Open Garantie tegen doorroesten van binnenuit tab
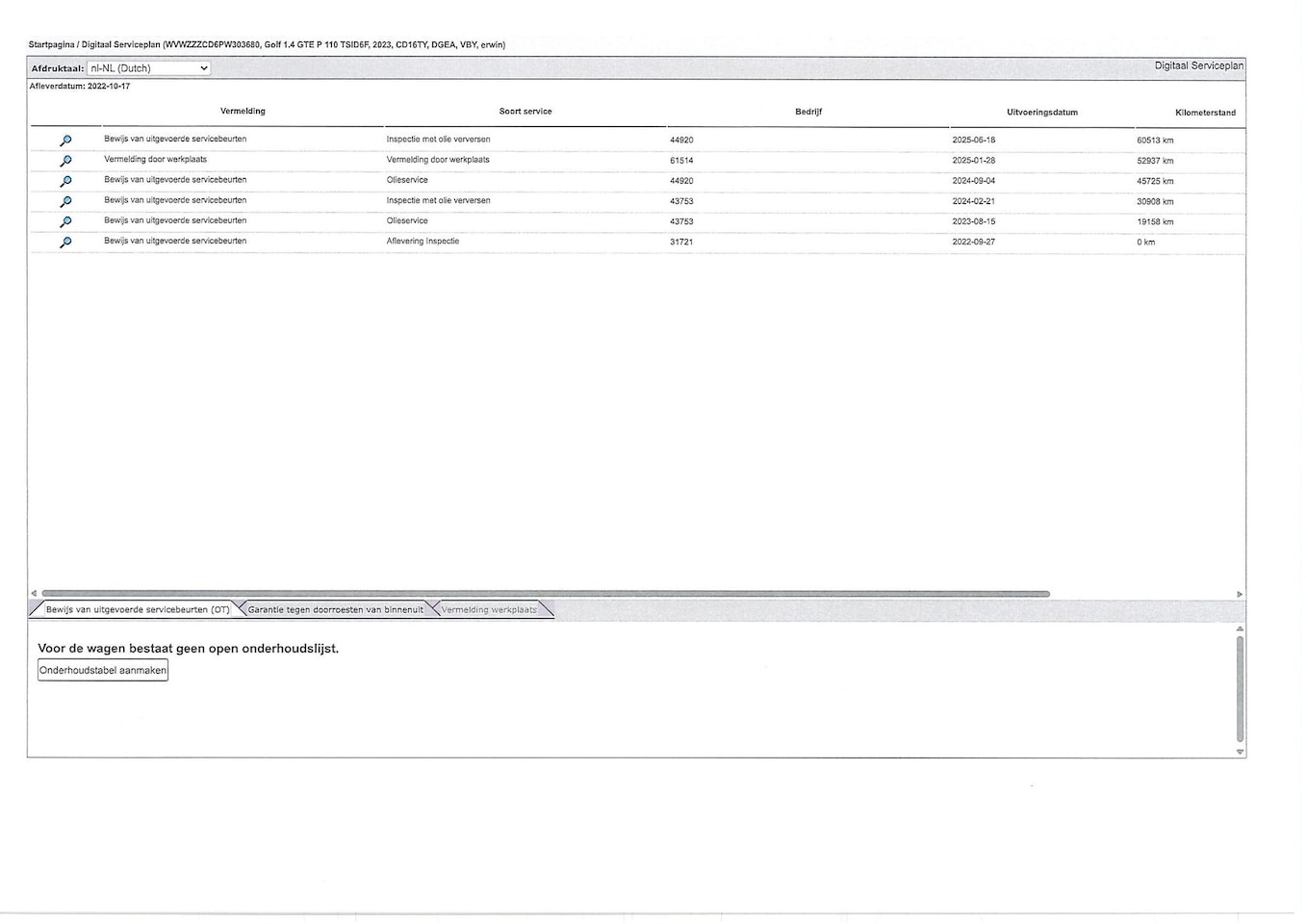 click(335, 610)
